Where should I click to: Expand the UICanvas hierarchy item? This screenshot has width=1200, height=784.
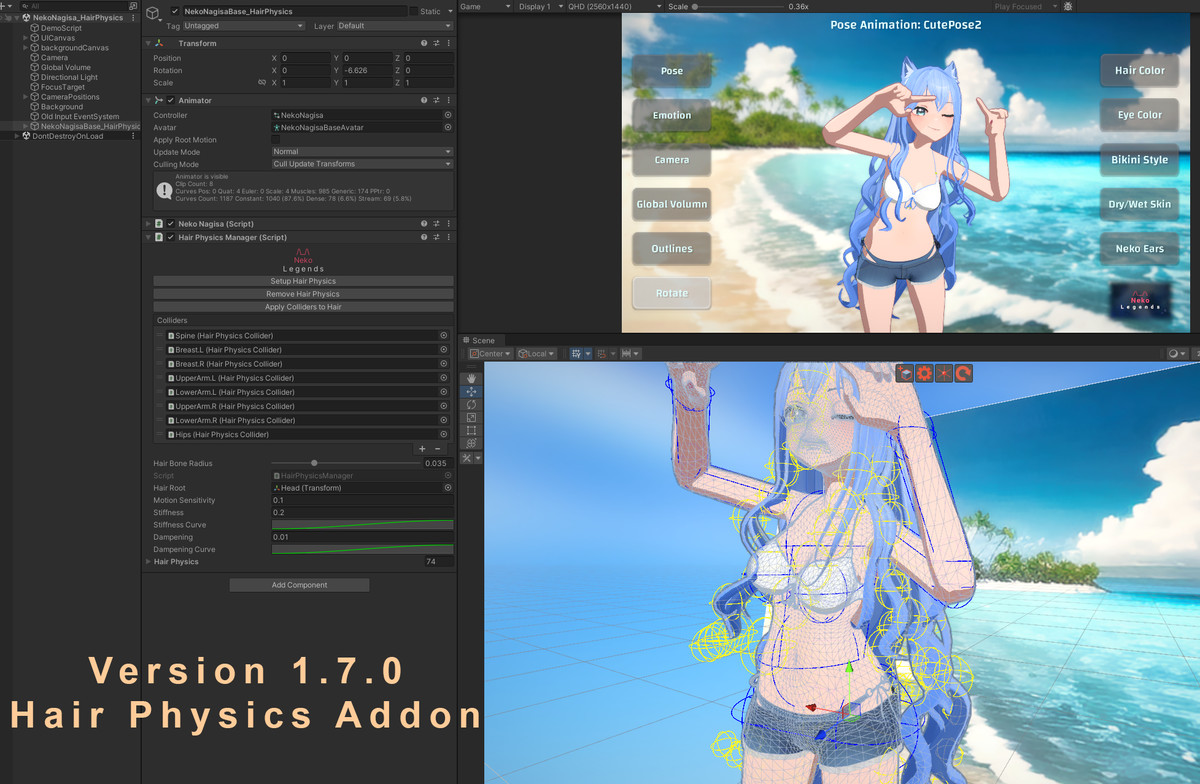pyautogui.click(x=25, y=38)
